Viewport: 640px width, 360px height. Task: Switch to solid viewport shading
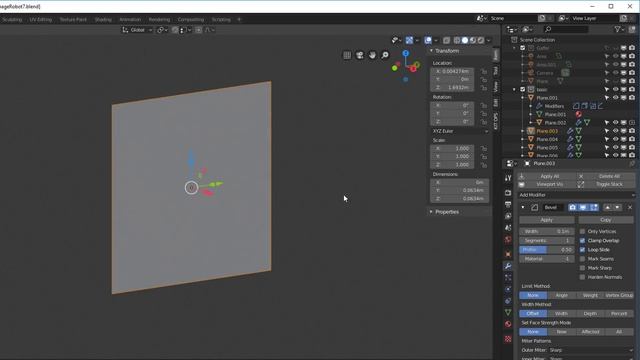click(465, 40)
